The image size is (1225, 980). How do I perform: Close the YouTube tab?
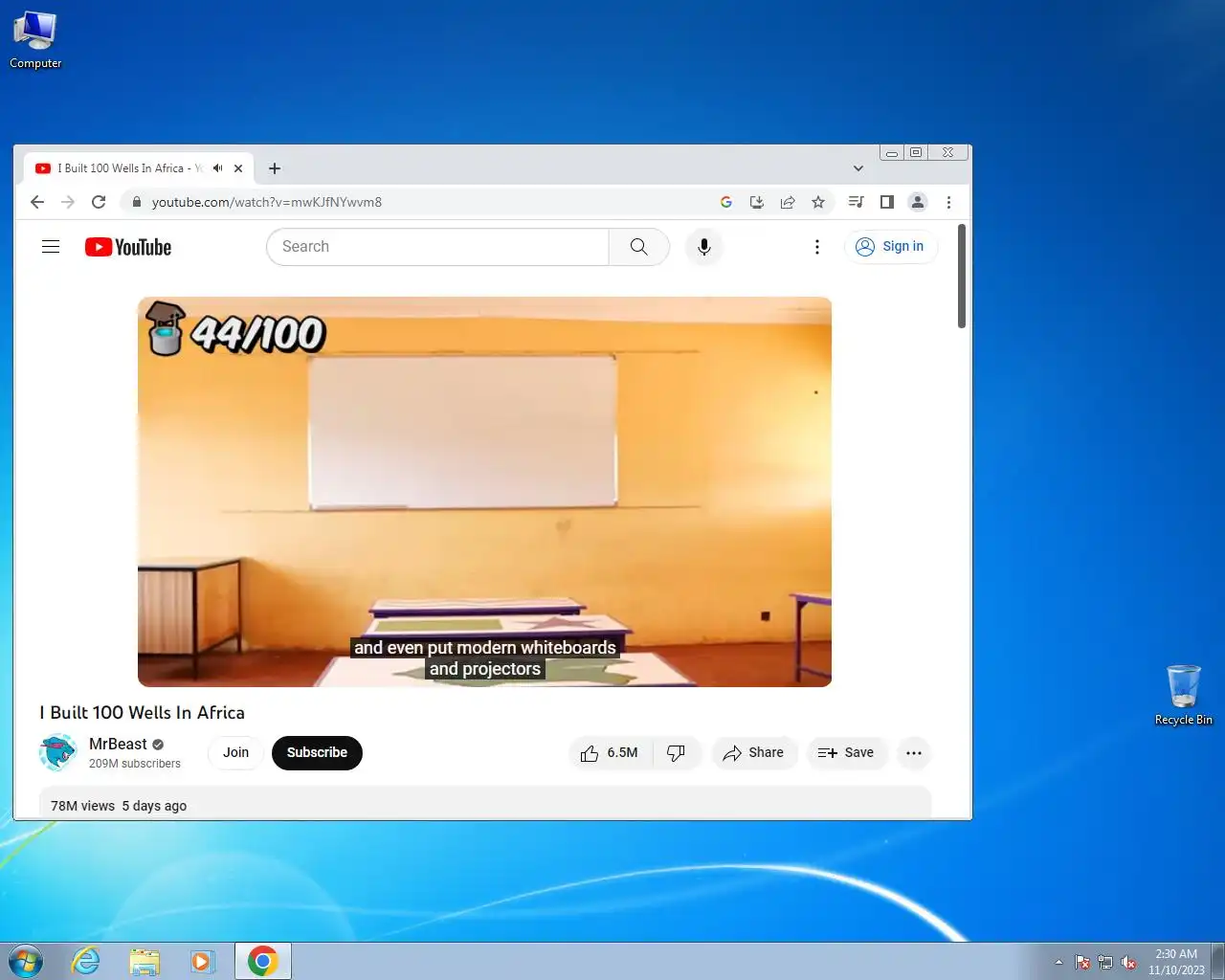[x=238, y=168]
